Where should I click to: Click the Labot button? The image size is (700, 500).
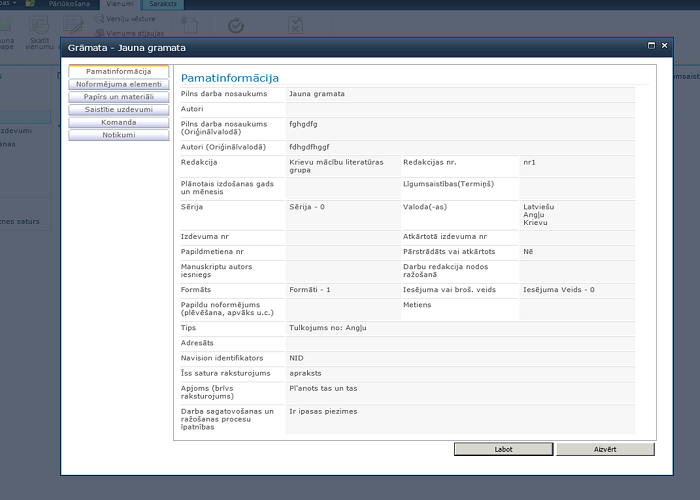504,450
